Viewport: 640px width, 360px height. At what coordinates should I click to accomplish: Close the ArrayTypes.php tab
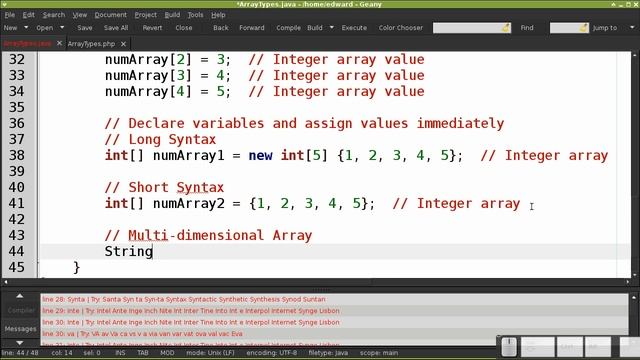pyautogui.click(x=123, y=43)
